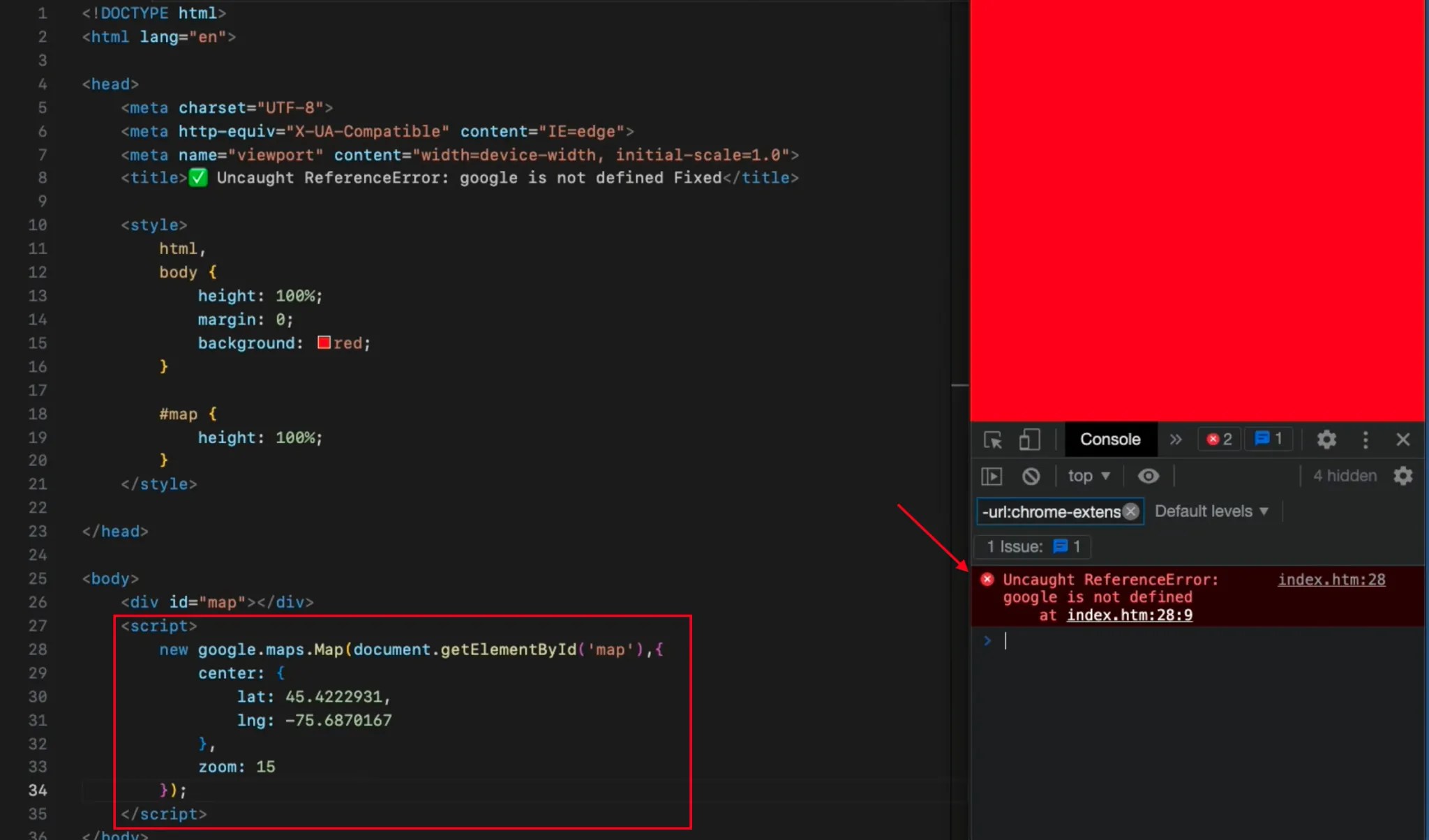Open the top execution context dropdown
The height and width of the screenshot is (840, 1429).
click(x=1087, y=476)
